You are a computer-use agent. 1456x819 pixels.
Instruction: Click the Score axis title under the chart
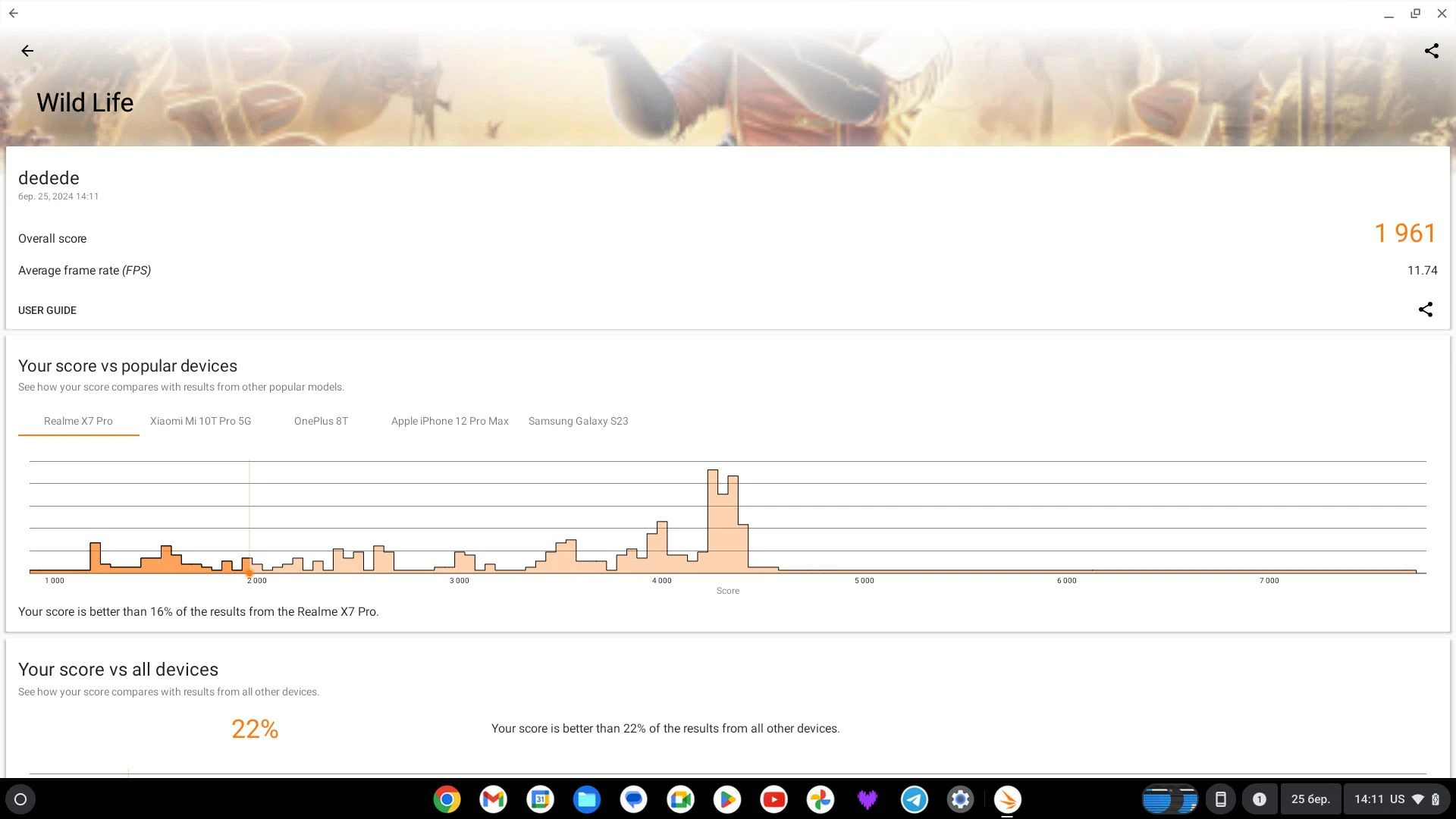tap(728, 591)
